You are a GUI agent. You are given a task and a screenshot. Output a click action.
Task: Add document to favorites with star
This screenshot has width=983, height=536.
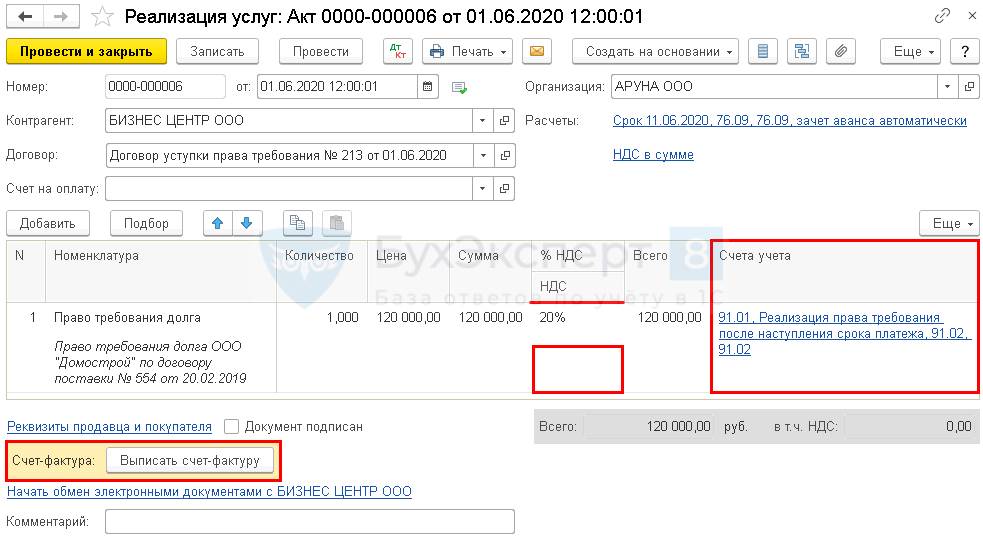coord(102,16)
